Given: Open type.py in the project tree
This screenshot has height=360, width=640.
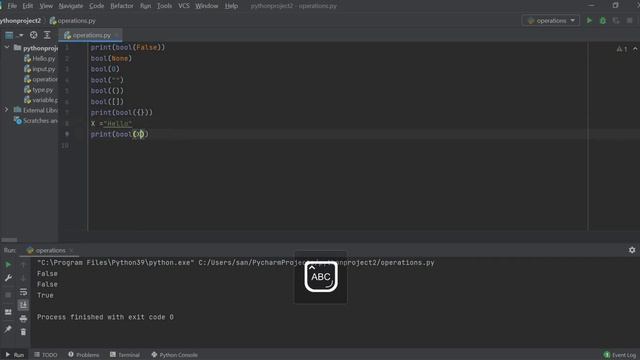Looking at the screenshot, I should (38, 89).
